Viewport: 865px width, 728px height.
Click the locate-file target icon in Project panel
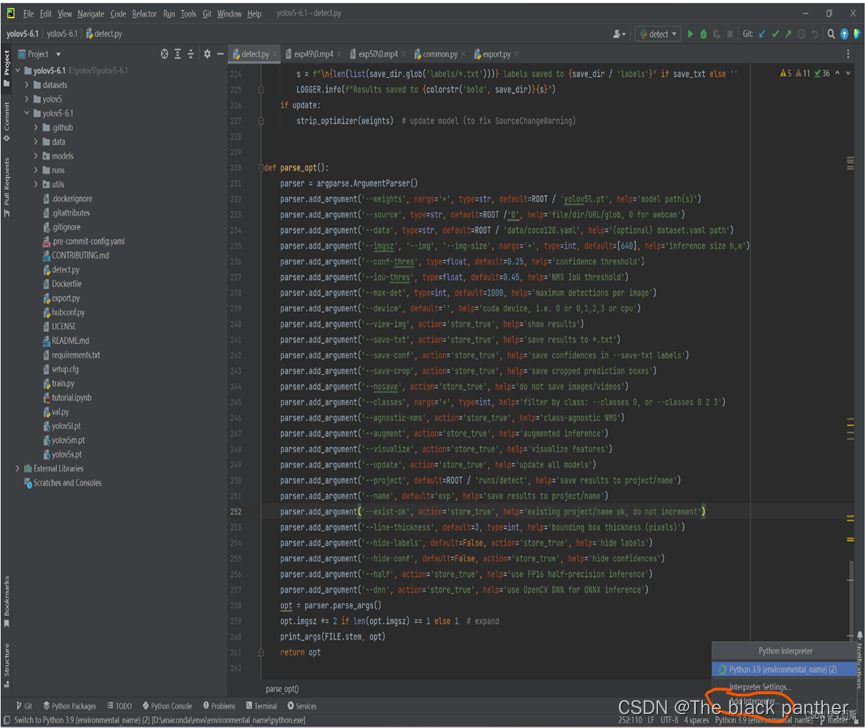165,54
